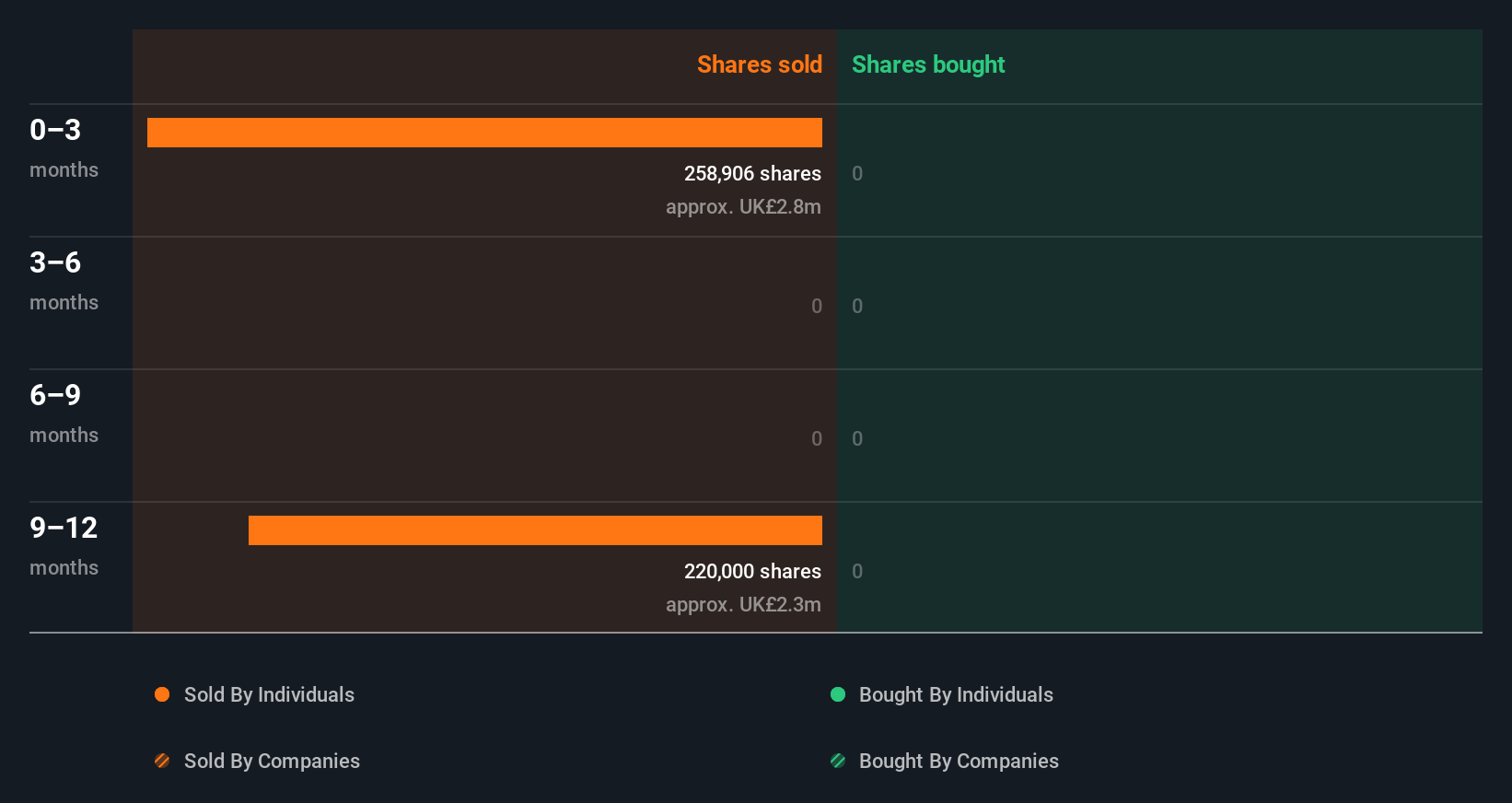Click the sold 0 value in 3–6 months row
1512x803 pixels.
coord(817,306)
